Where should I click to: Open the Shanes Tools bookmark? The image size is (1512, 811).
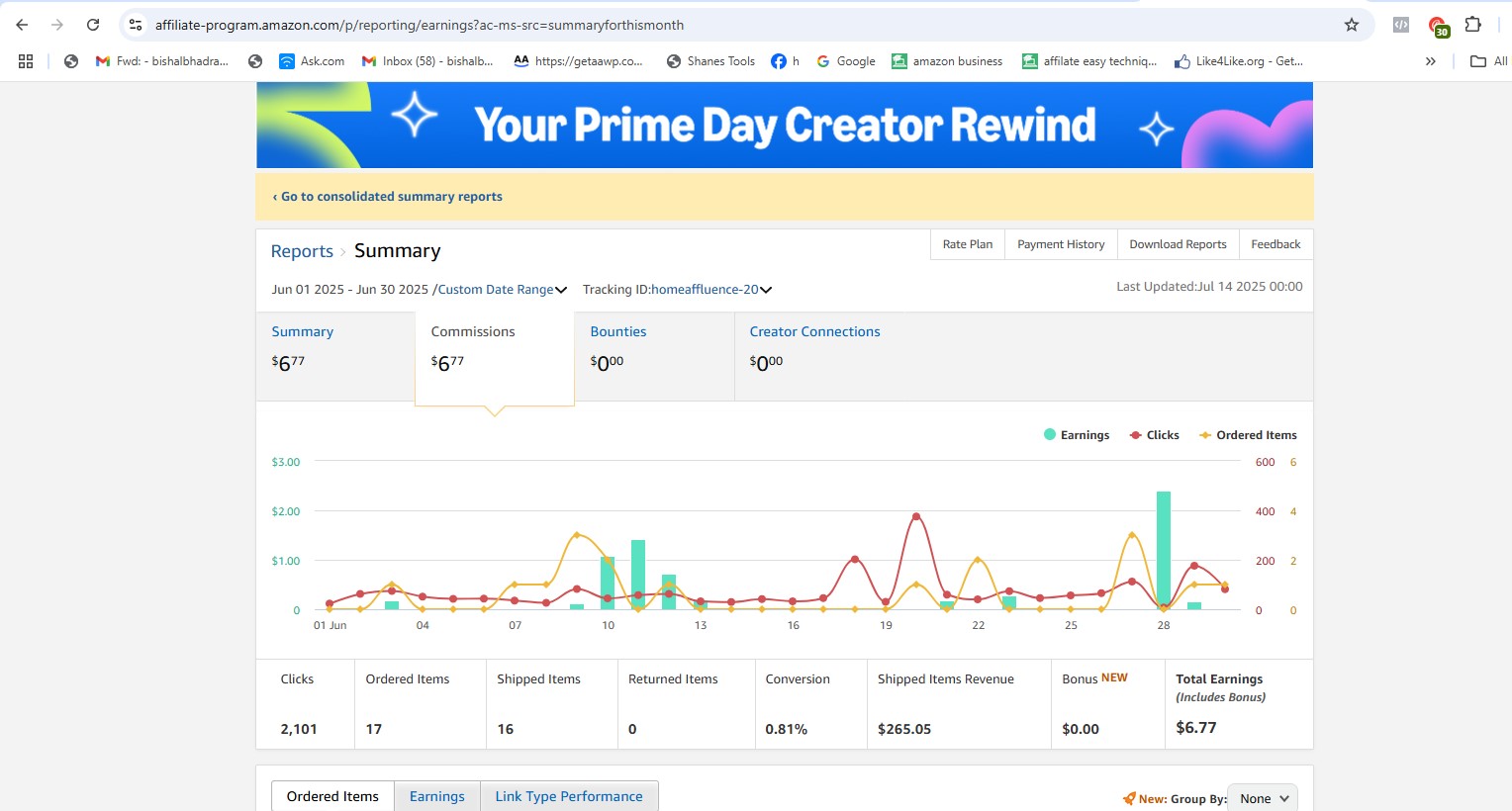pos(710,61)
